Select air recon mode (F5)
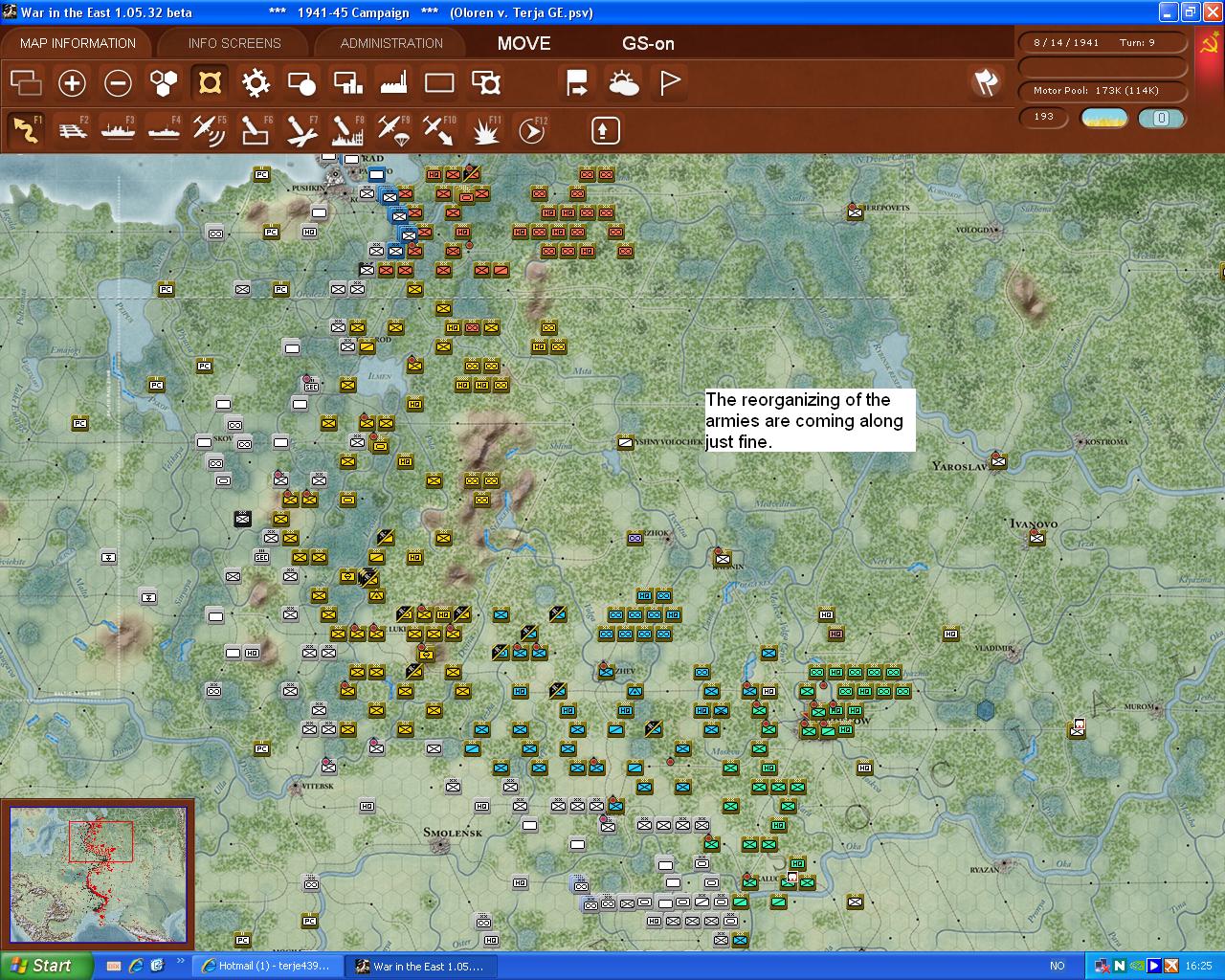The height and width of the screenshot is (980, 1225). coord(210,130)
